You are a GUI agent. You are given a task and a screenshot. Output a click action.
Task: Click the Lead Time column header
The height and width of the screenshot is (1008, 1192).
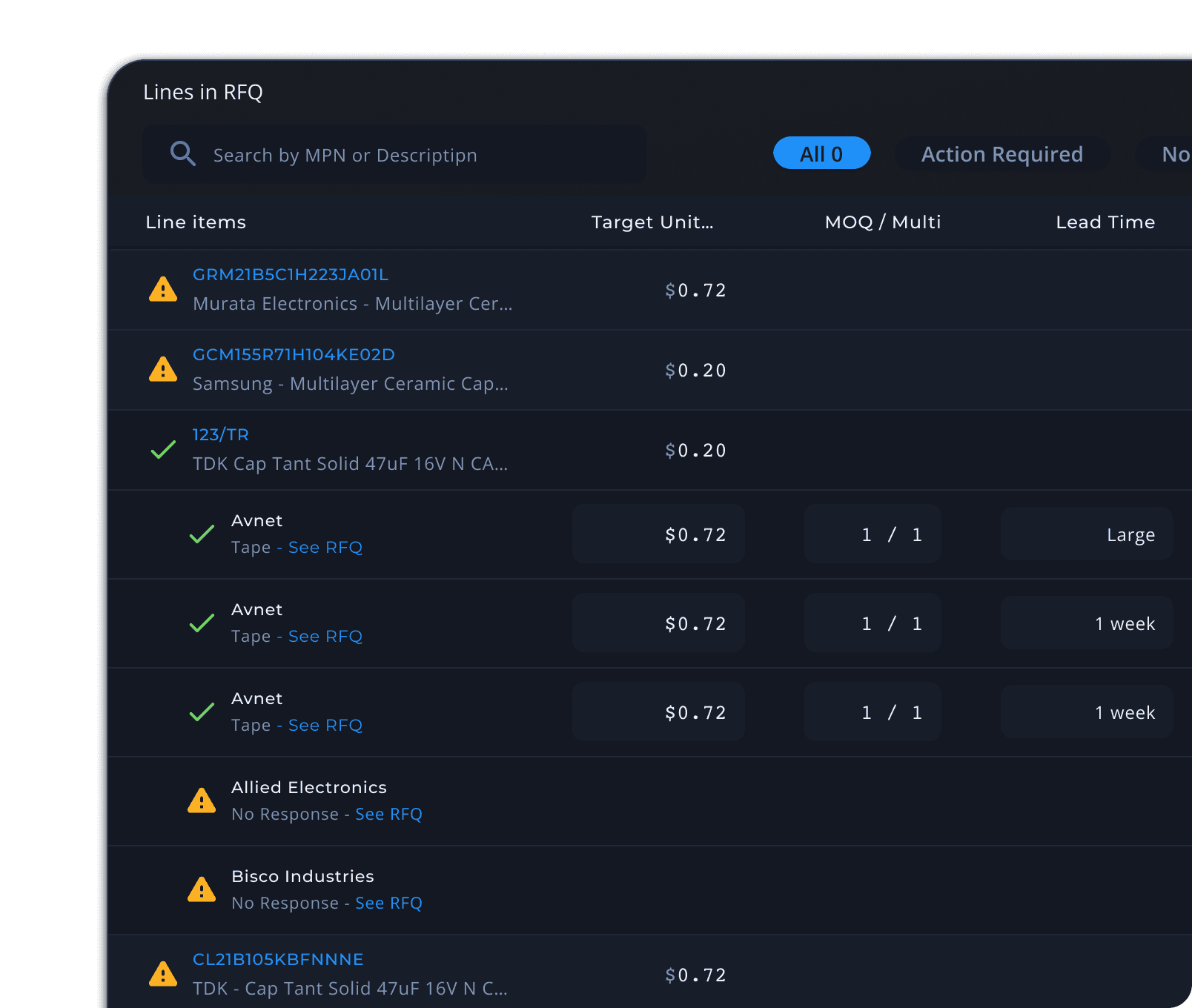pyautogui.click(x=1105, y=222)
